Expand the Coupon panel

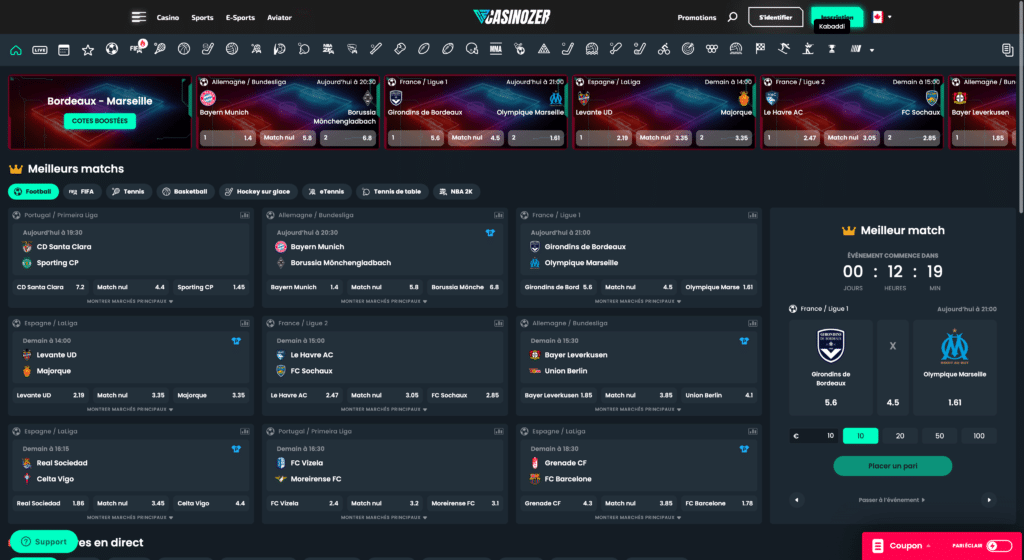(903, 546)
